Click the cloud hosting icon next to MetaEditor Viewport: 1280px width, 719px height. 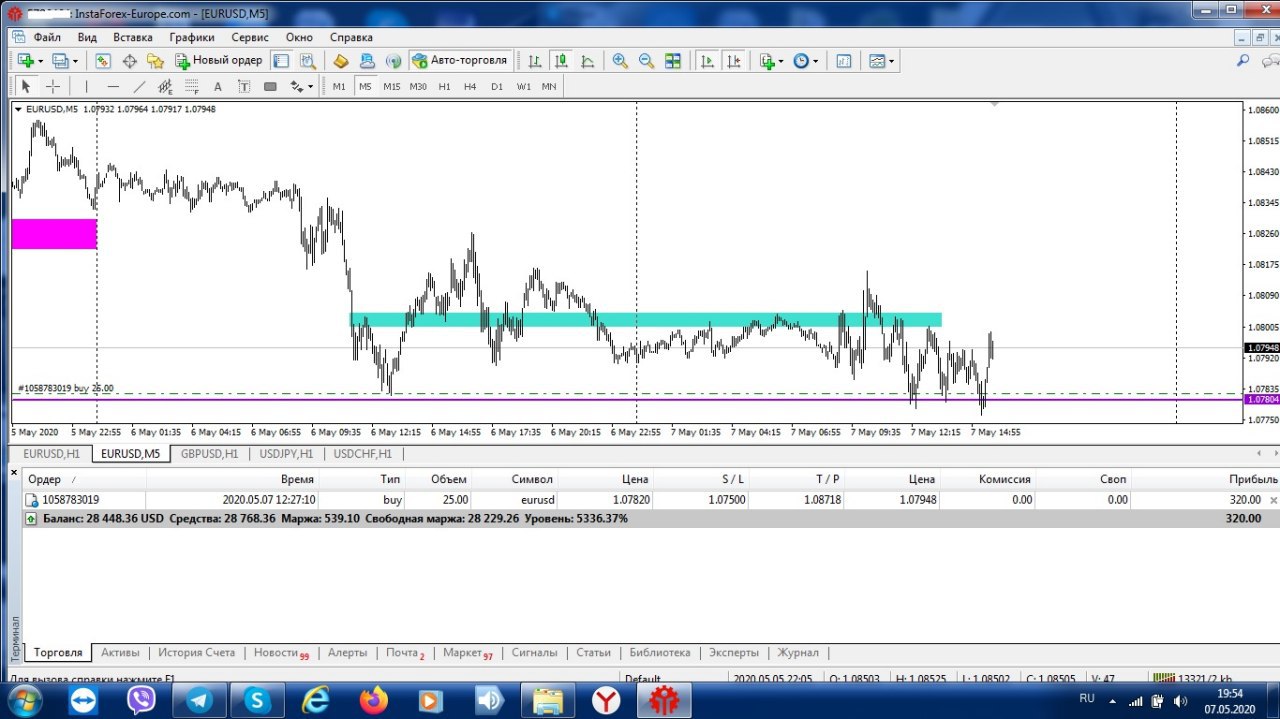[367, 61]
